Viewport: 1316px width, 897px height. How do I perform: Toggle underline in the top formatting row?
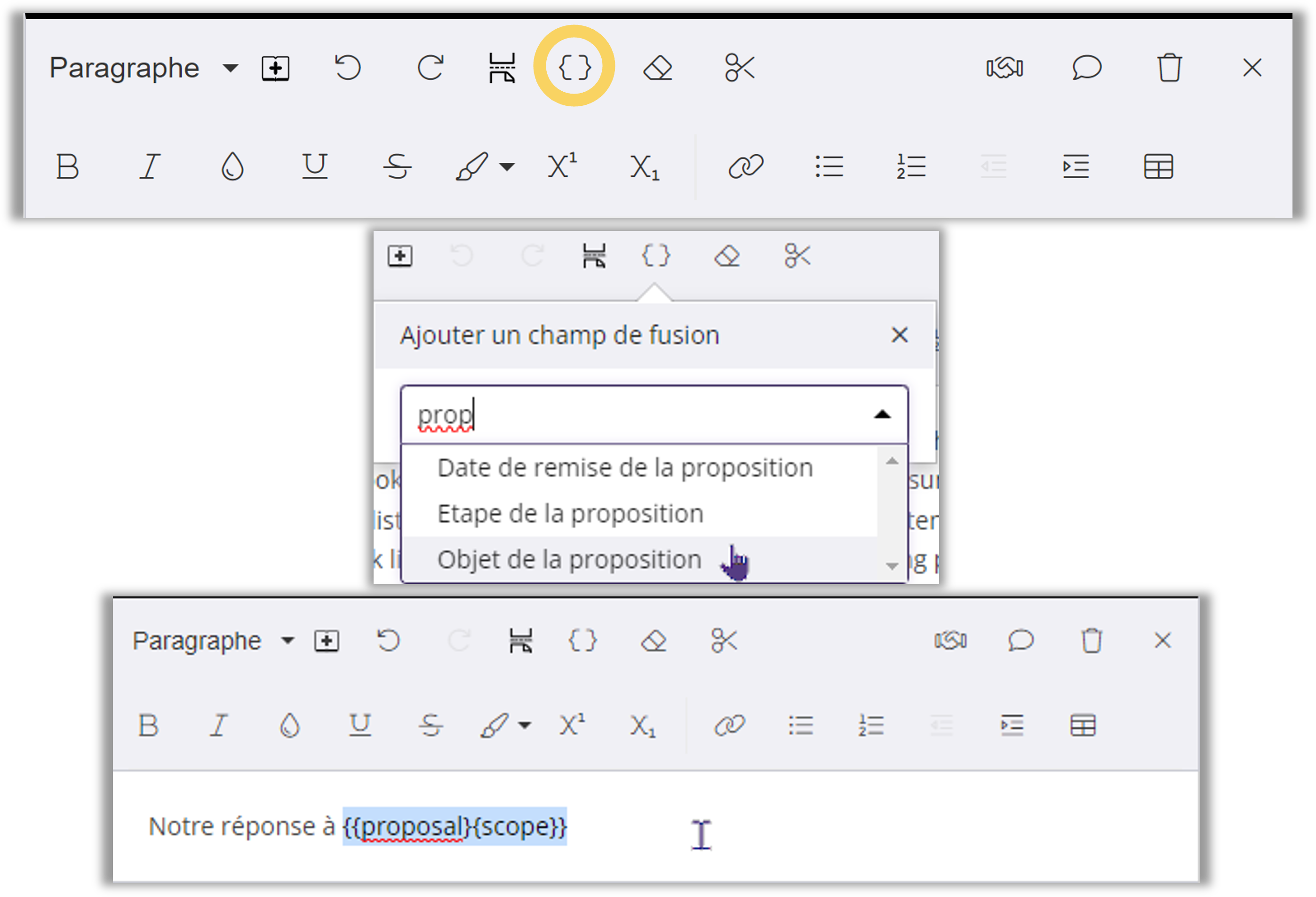tap(314, 167)
